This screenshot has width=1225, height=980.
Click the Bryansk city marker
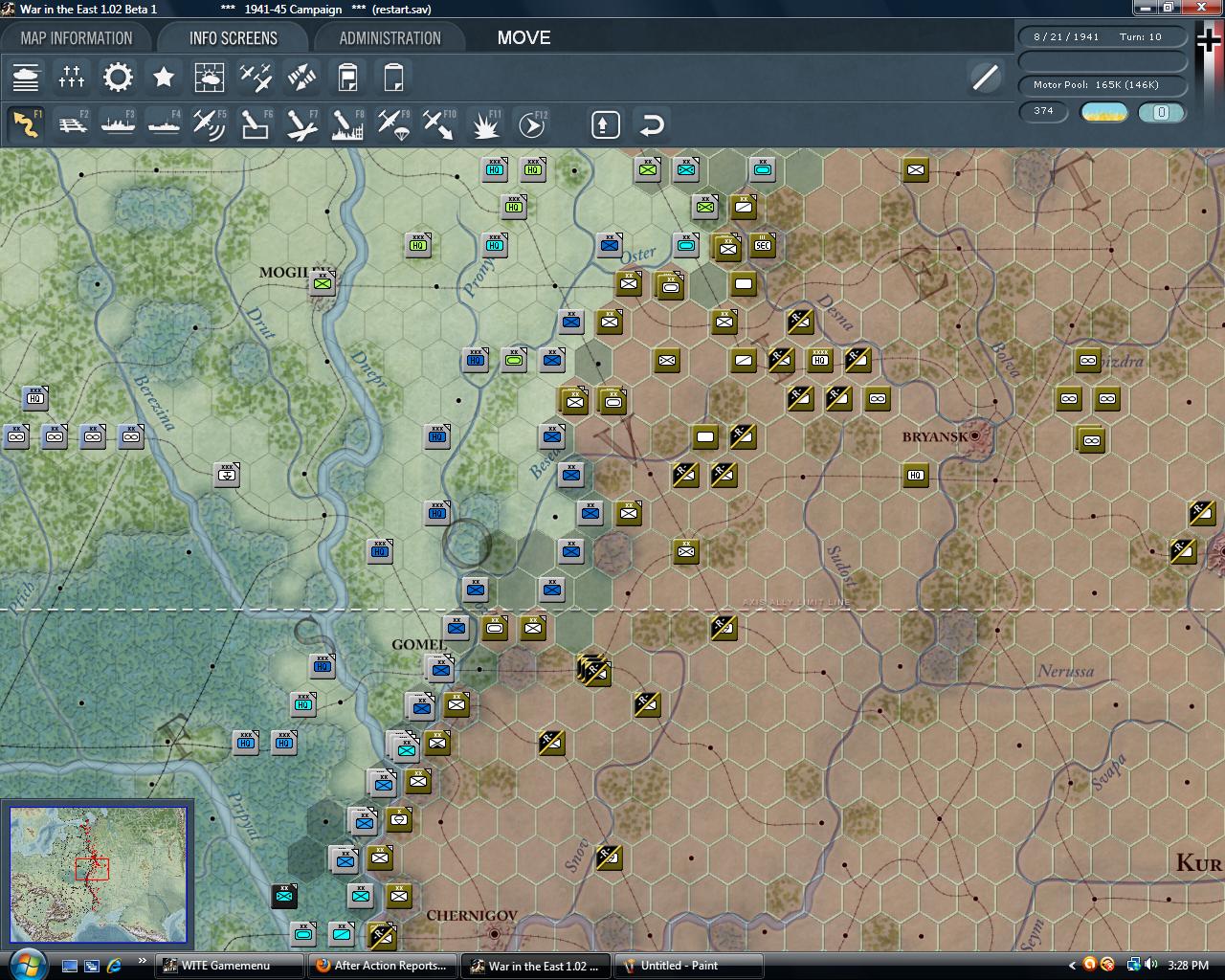click(x=975, y=435)
